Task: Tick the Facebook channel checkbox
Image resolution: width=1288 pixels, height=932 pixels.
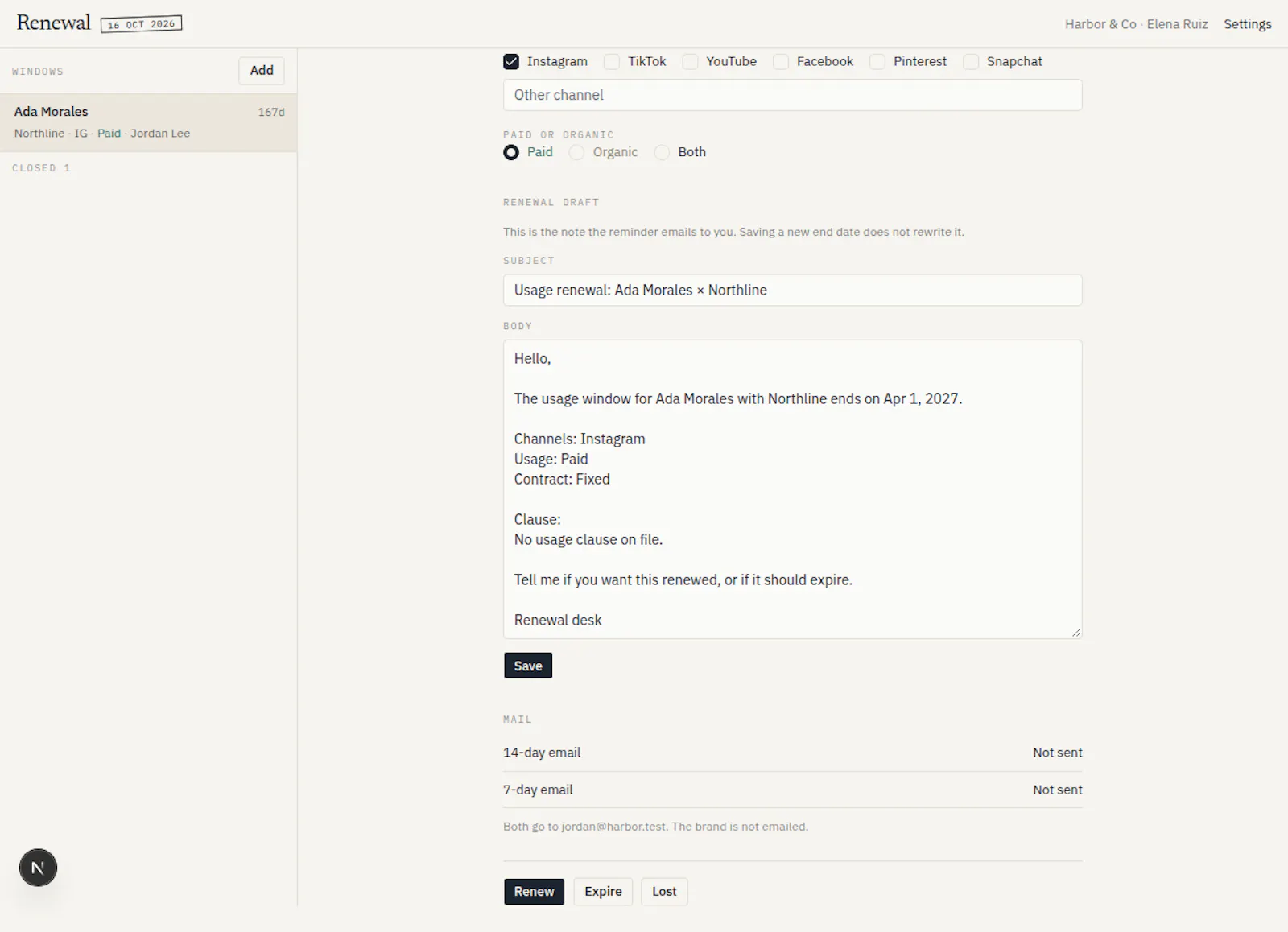Action: (781, 61)
